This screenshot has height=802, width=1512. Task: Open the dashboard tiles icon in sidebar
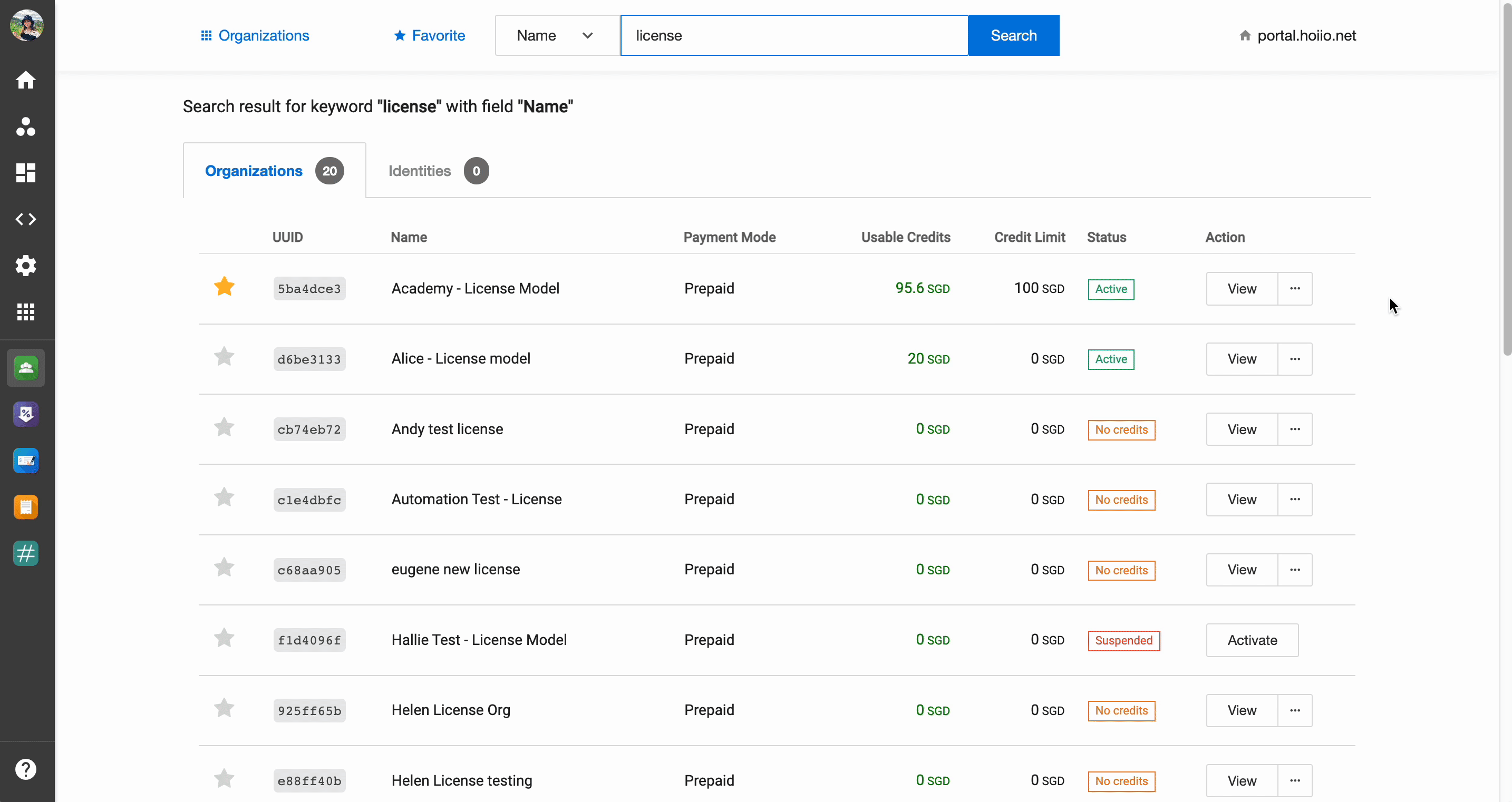click(x=26, y=172)
